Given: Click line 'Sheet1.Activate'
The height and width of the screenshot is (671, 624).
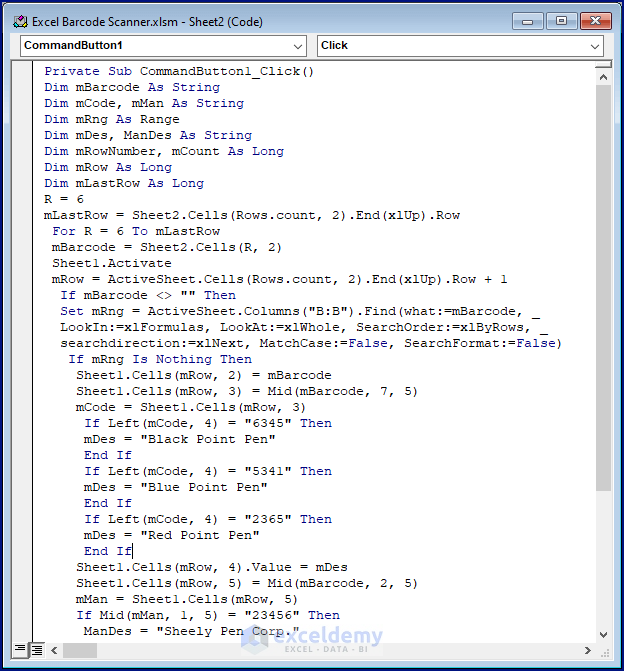Looking at the screenshot, I should 112,263.
